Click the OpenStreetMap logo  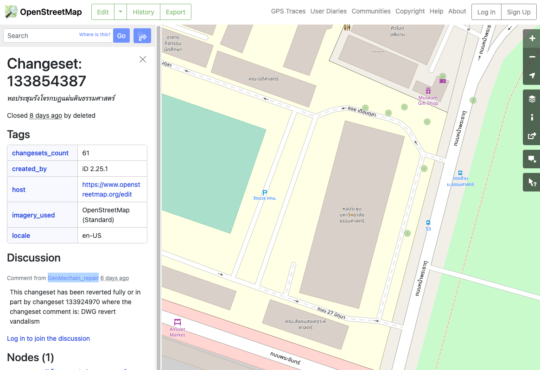point(44,12)
